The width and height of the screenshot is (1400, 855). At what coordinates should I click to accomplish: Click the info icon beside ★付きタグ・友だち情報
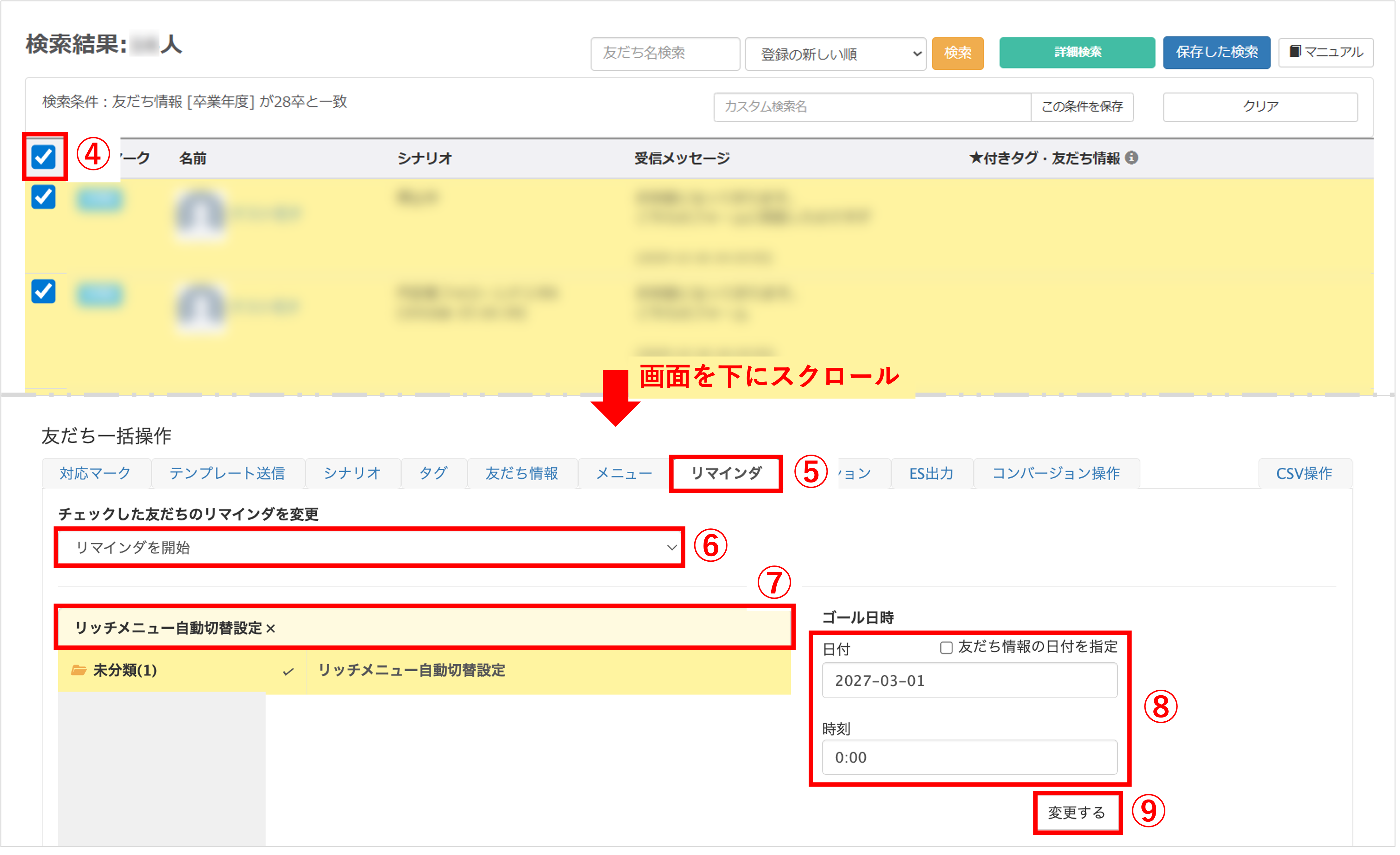coord(1131,157)
